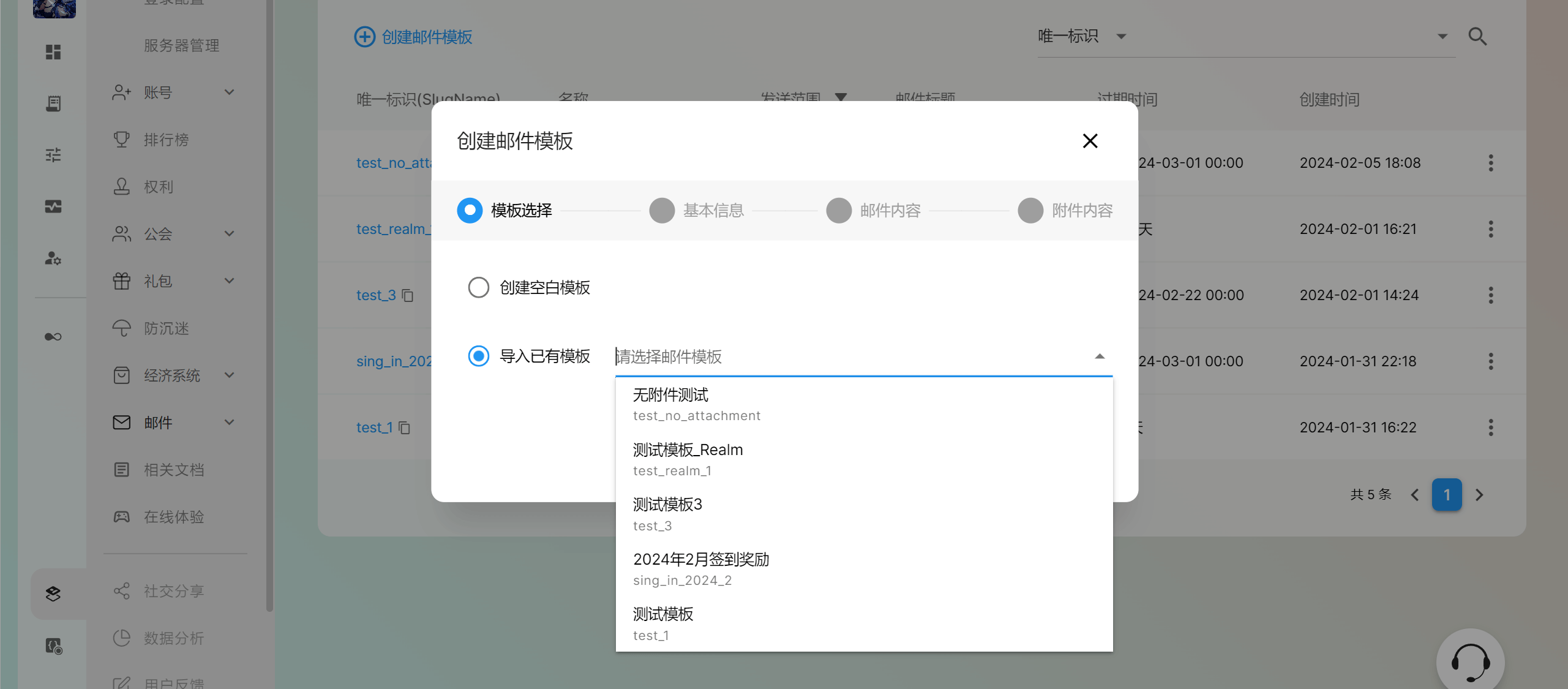The height and width of the screenshot is (689, 1568).
Task: Open the 排行榜 sidebar link
Action: pyautogui.click(x=166, y=140)
